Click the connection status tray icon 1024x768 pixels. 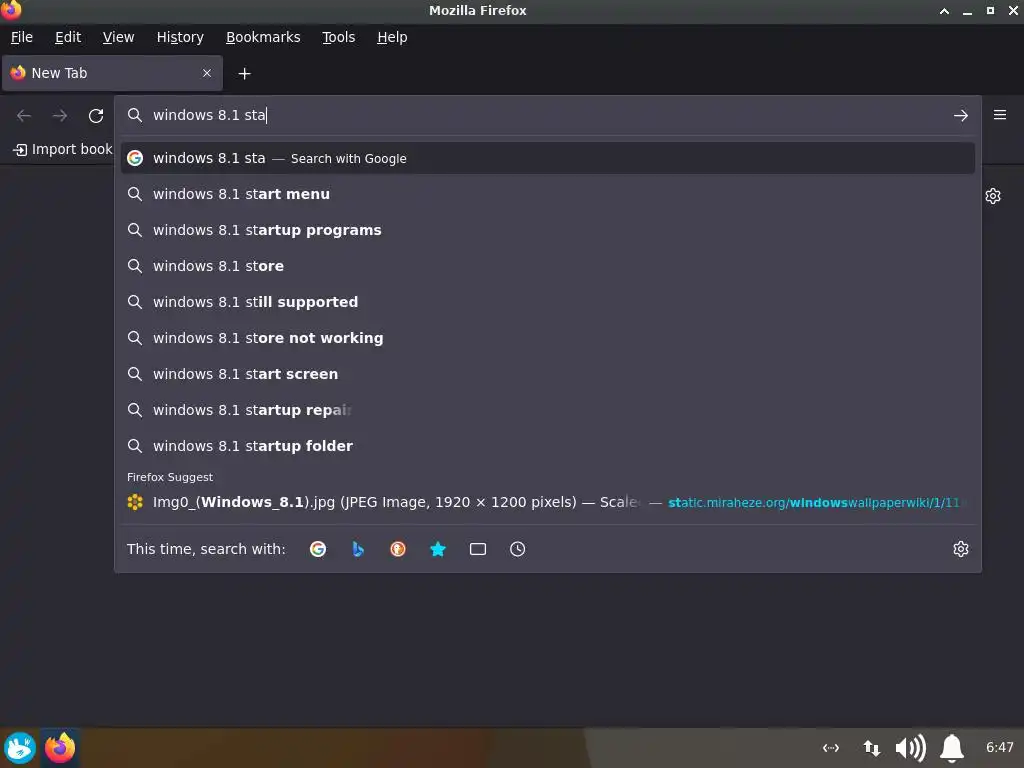coord(831,748)
